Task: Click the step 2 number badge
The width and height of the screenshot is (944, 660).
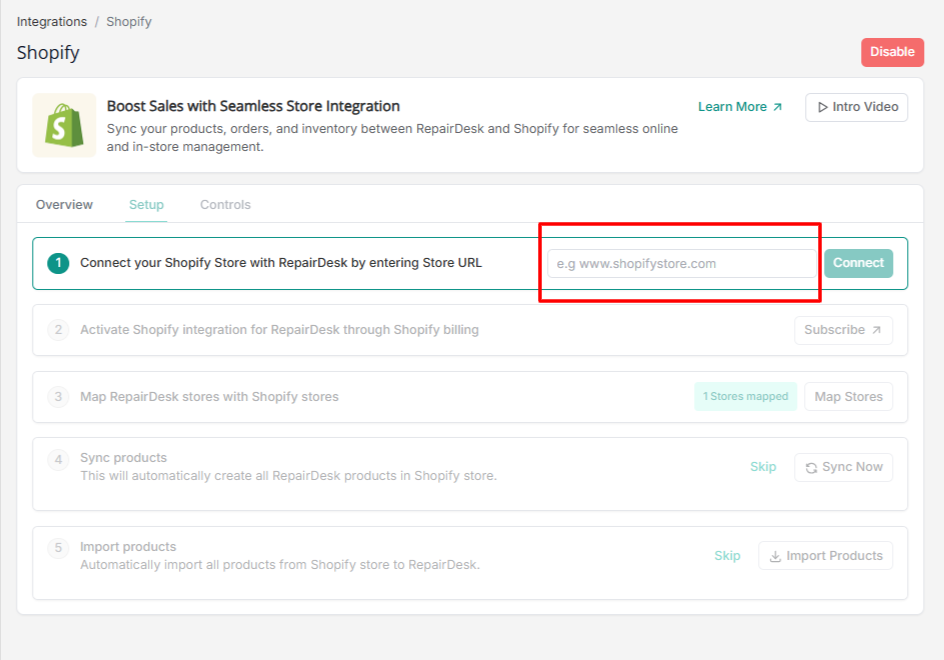Action: 58,330
